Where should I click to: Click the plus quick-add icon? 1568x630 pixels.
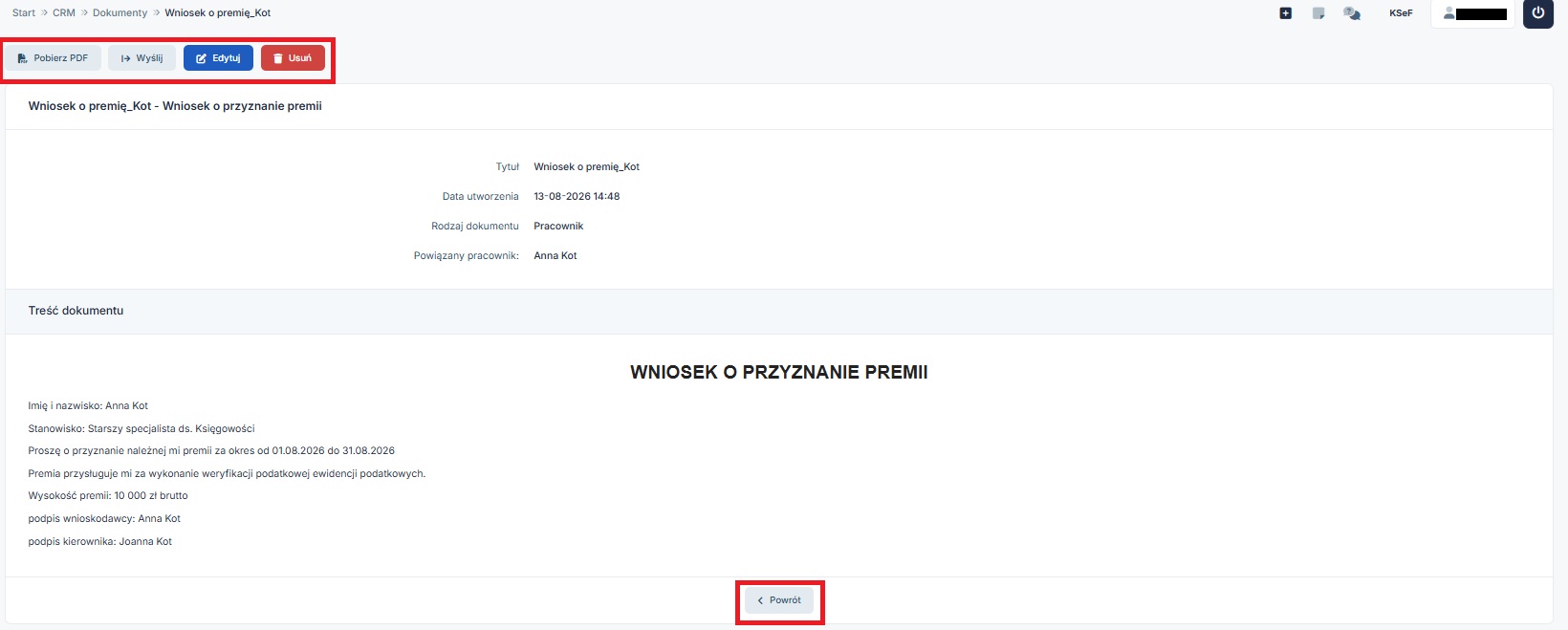point(1285,13)
